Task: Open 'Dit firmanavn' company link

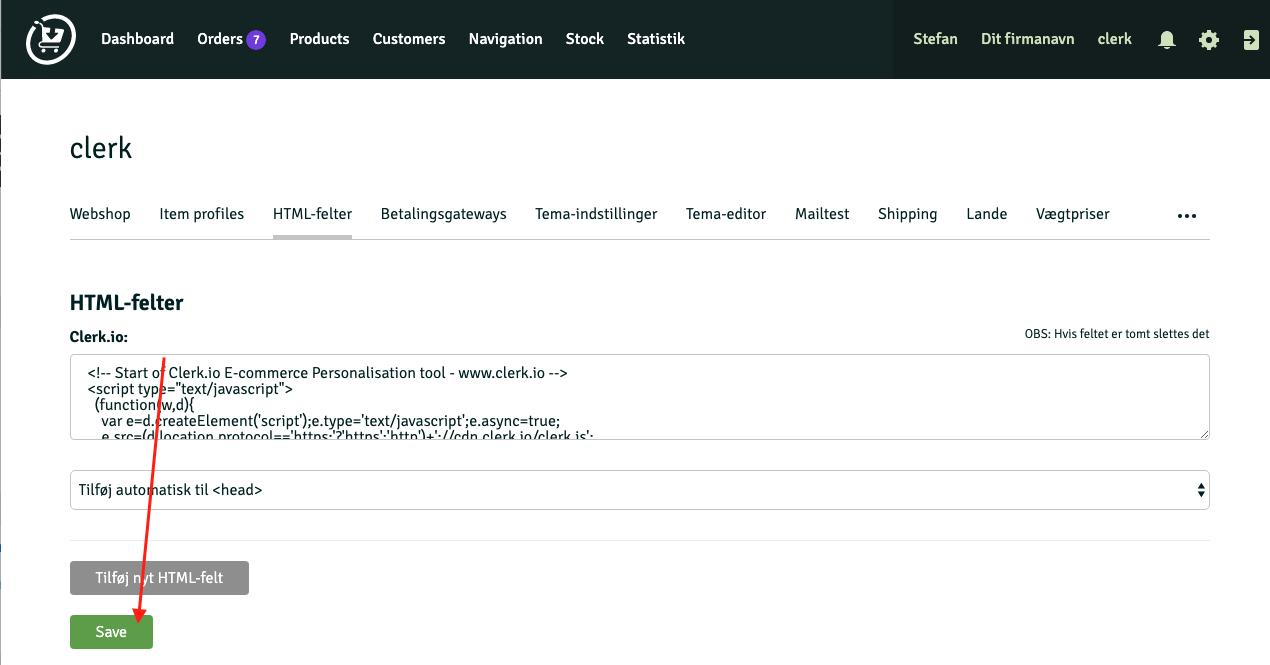Action: click(1027, 39)
